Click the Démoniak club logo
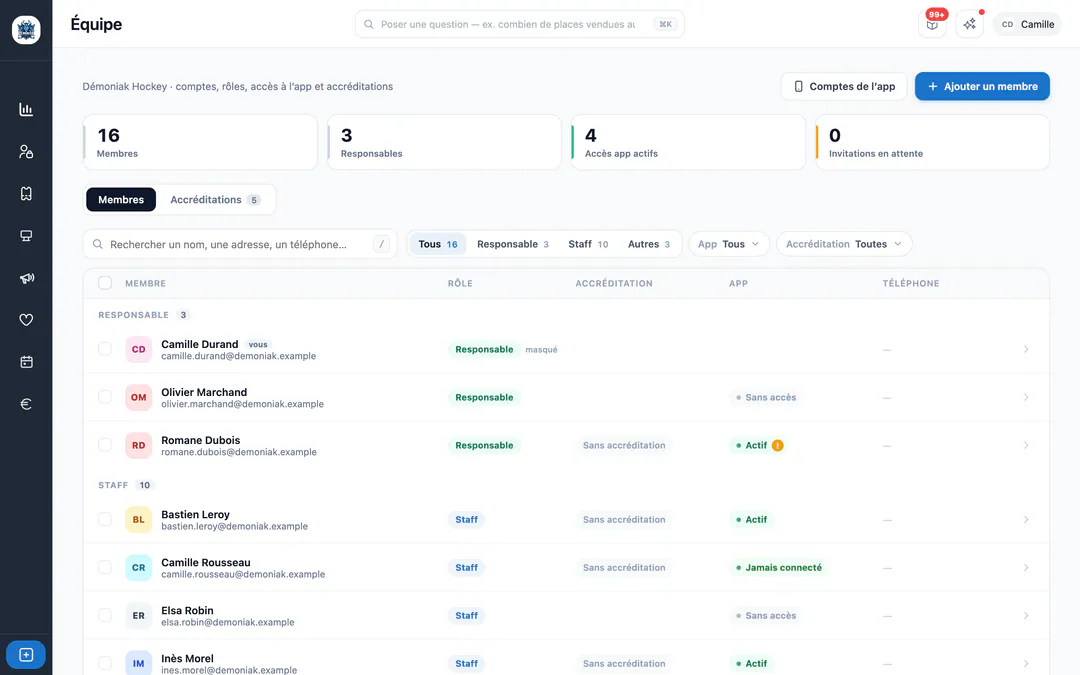The image size is (1080, 675). click(26, 30)
